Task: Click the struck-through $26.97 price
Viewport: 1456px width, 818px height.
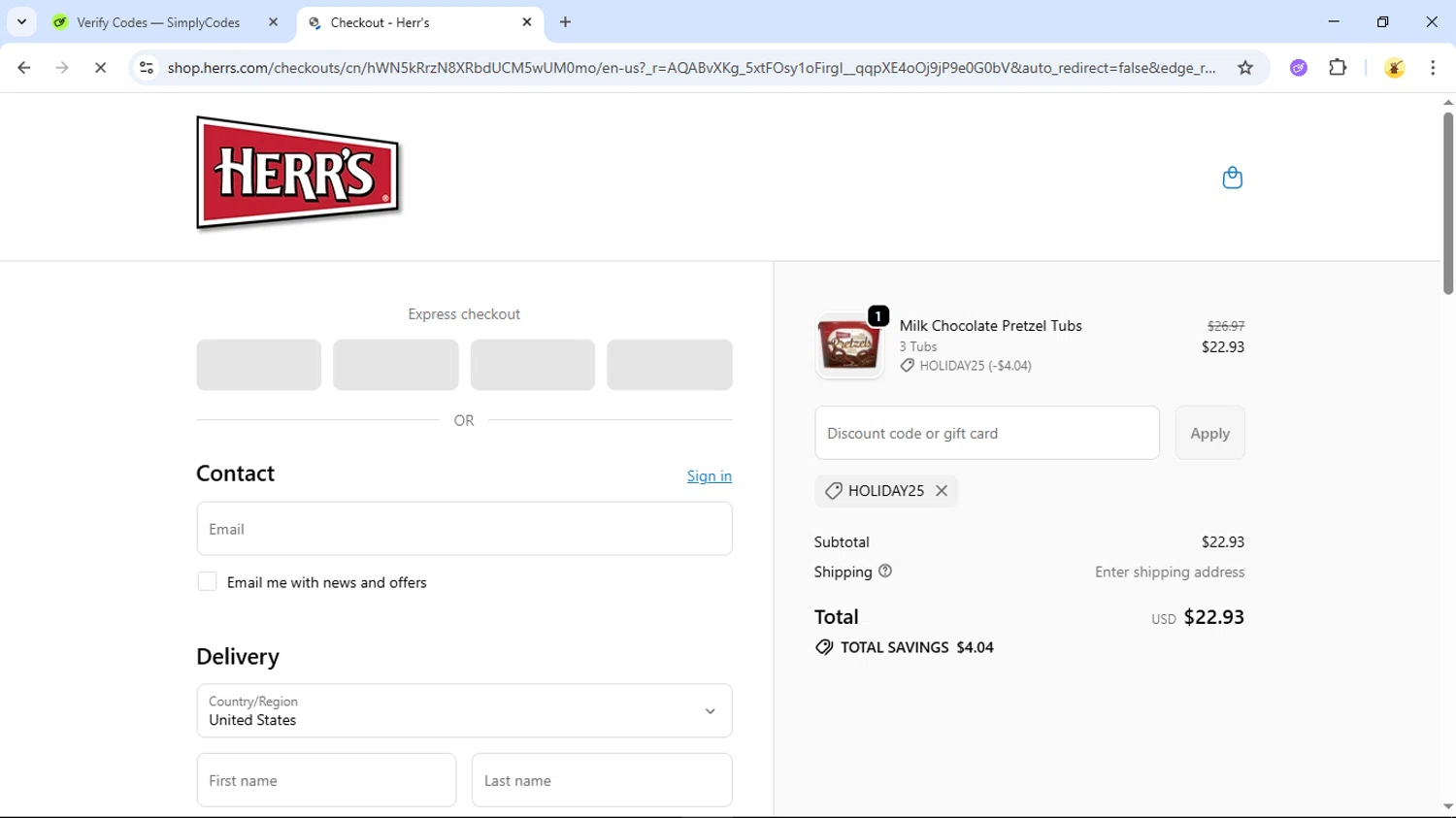Action: pos(1225,326)
